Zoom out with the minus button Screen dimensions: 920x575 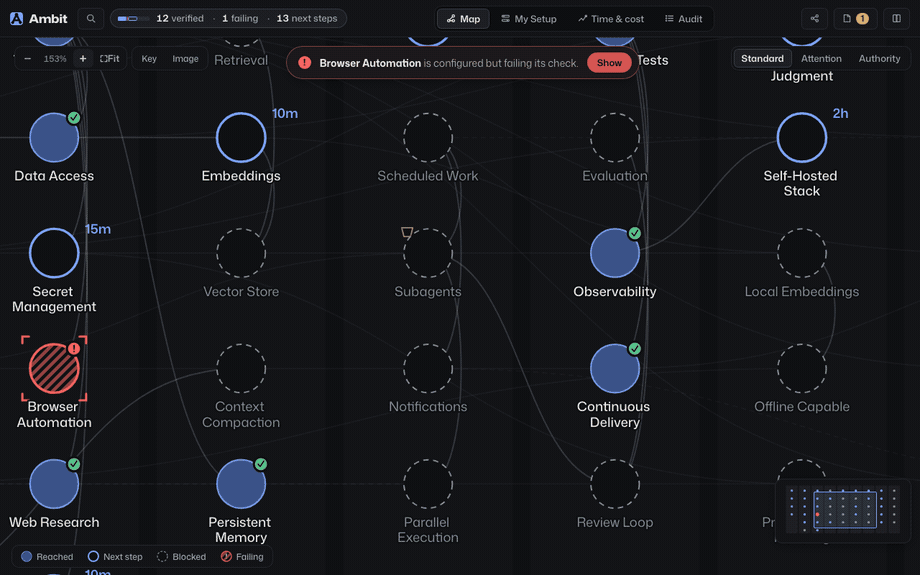click(28, 59)
